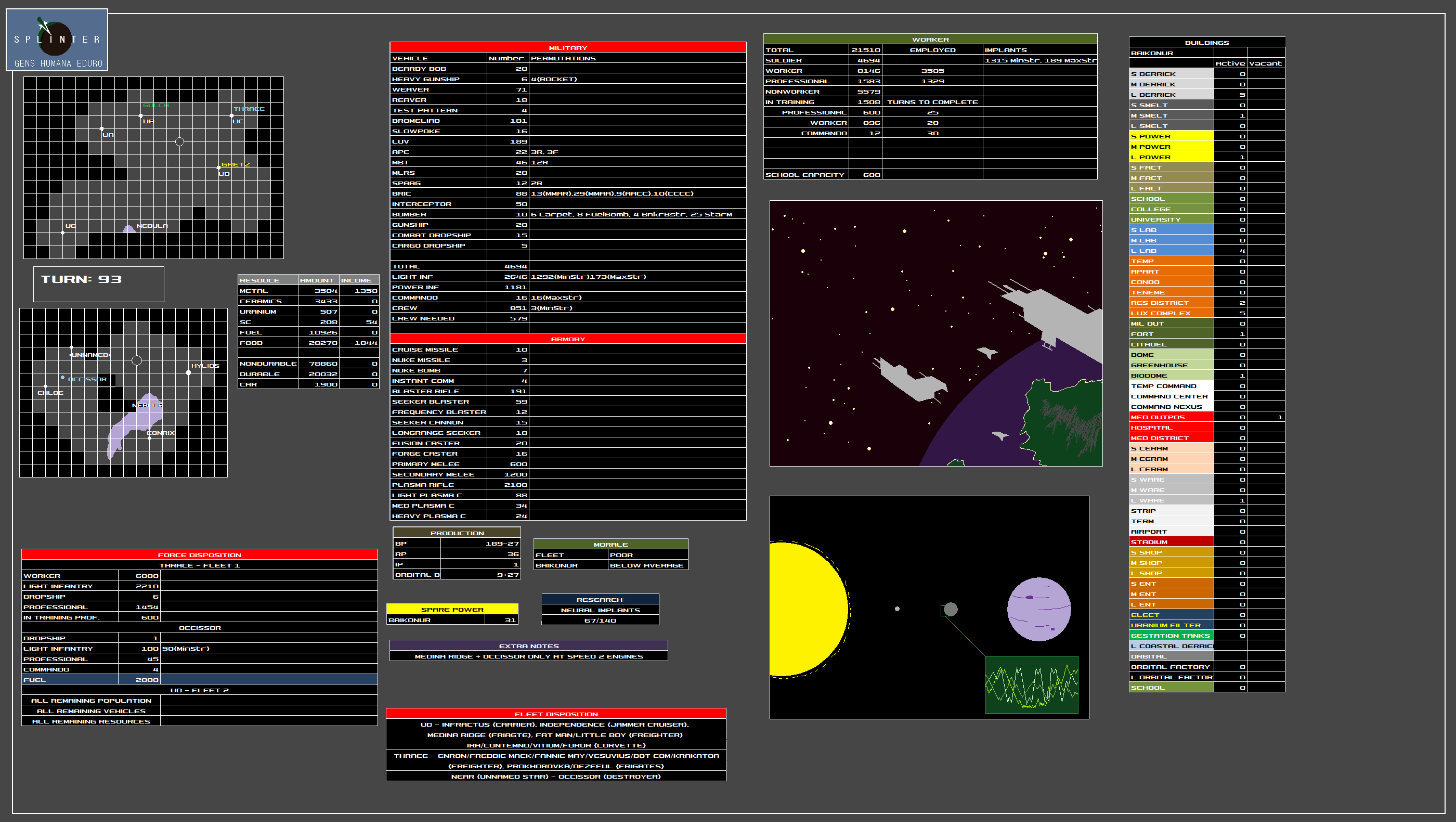
Task: Click the Splinter logo emblem
Action: pos(56,38)
